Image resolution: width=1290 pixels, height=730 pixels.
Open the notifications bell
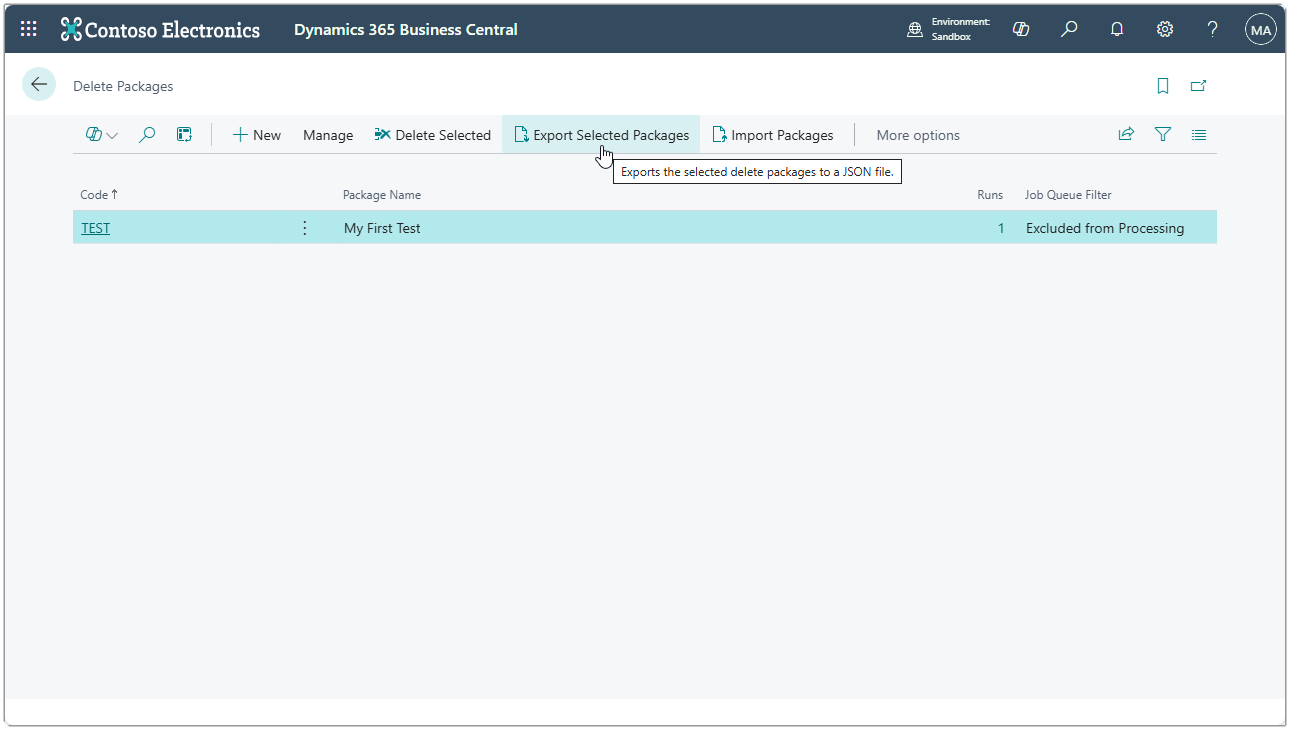coord(1117,29)
